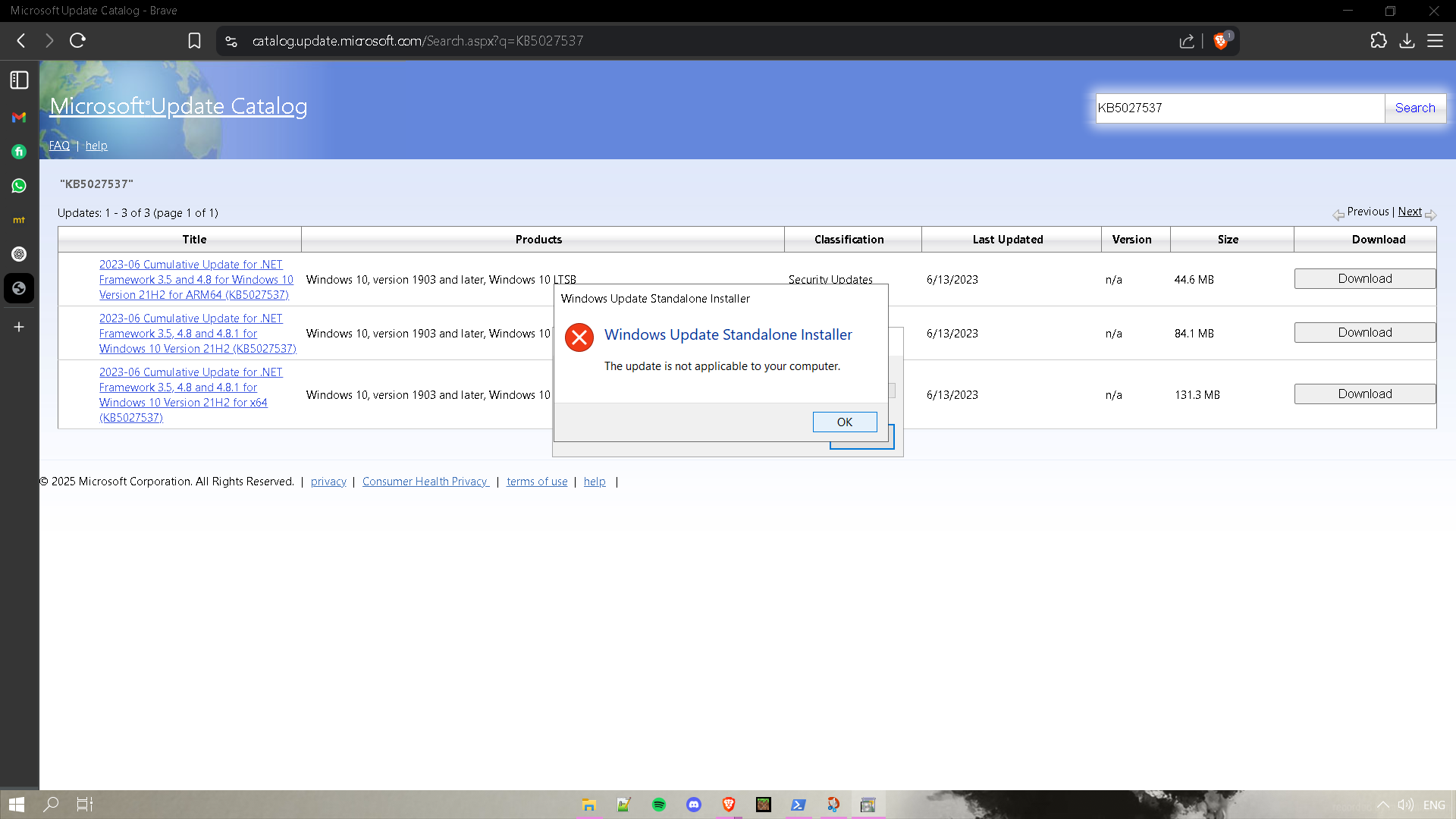Go back using browser back arrow
The image size is (1456, 819).
tap(21, 41)
